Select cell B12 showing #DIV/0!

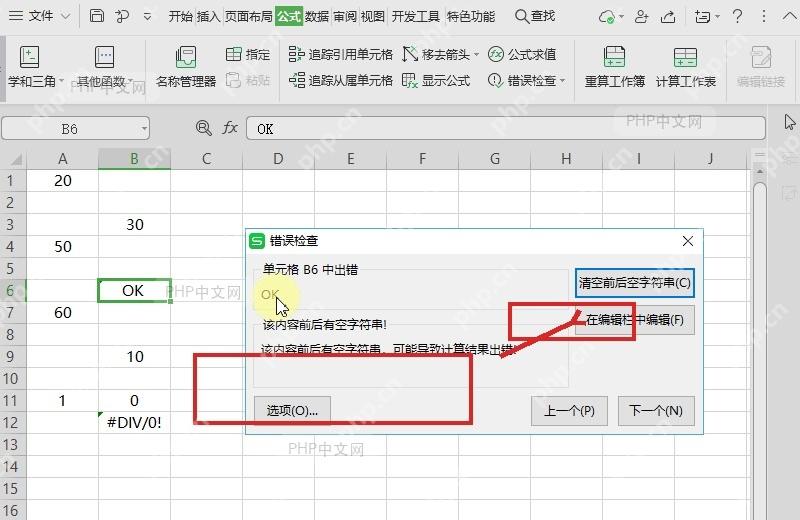pos(134,423)
